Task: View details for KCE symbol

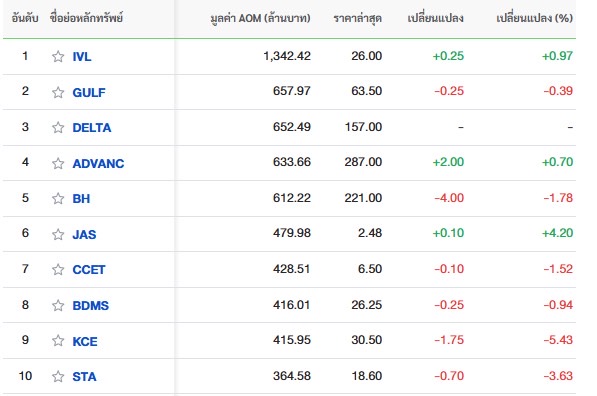Action: pyautogui.click(x=85, y=341)
